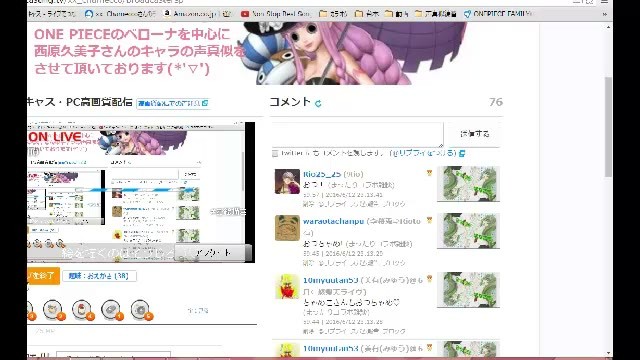Select the item icon with badge 5
This screenshot has height=360, width=640.
tap(141, 310)
